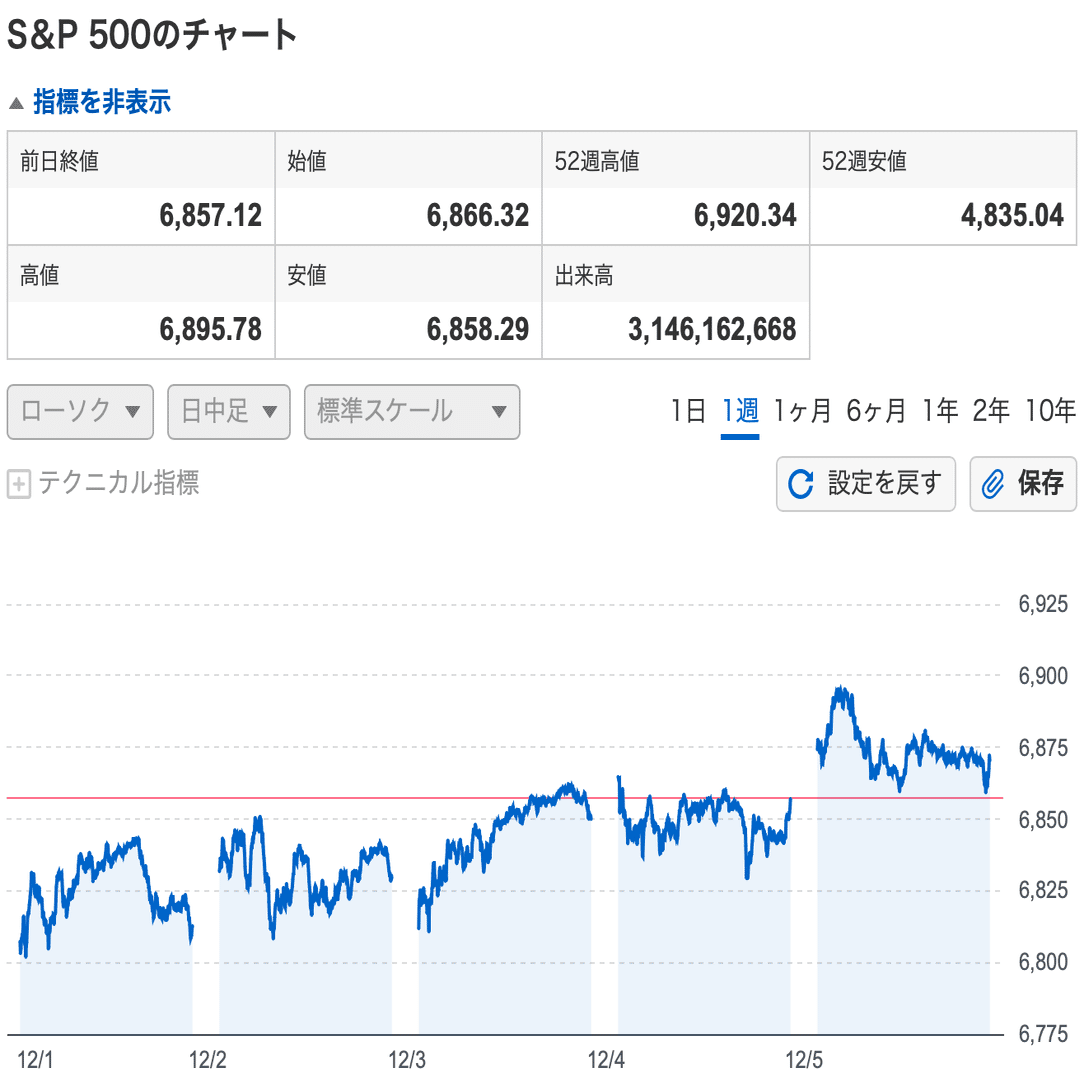Open the 標準スケール scale dropdown
1084x1084 pixels.
[412, 412]
